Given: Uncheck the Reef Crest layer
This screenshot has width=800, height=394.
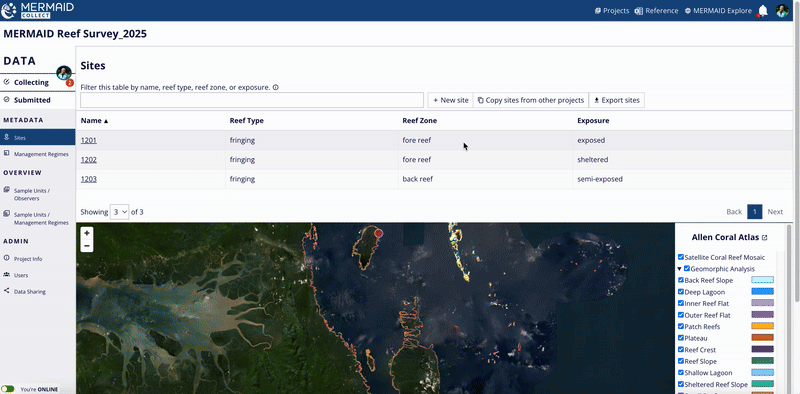Looking at the screenshot, I should (x=681, y=350).
